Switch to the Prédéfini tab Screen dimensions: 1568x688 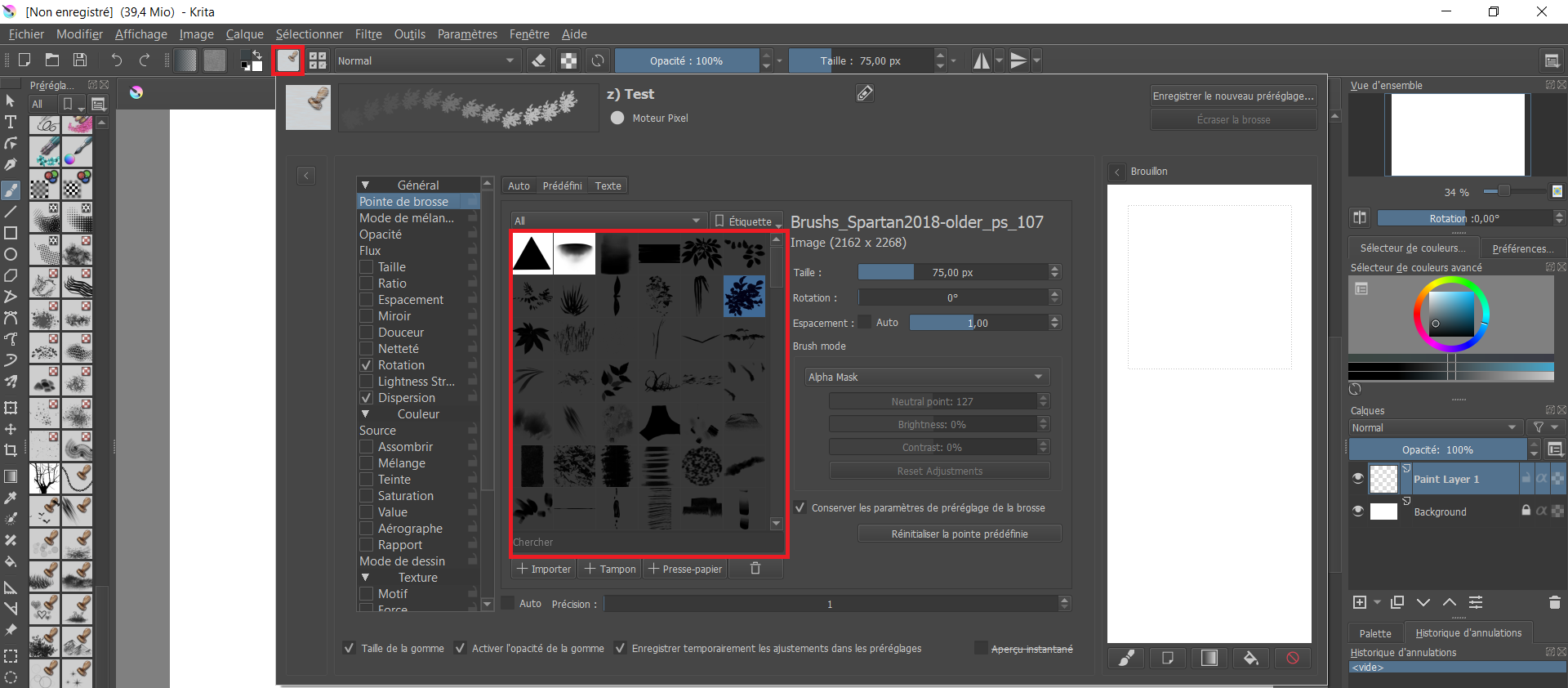tap(562, 186)
